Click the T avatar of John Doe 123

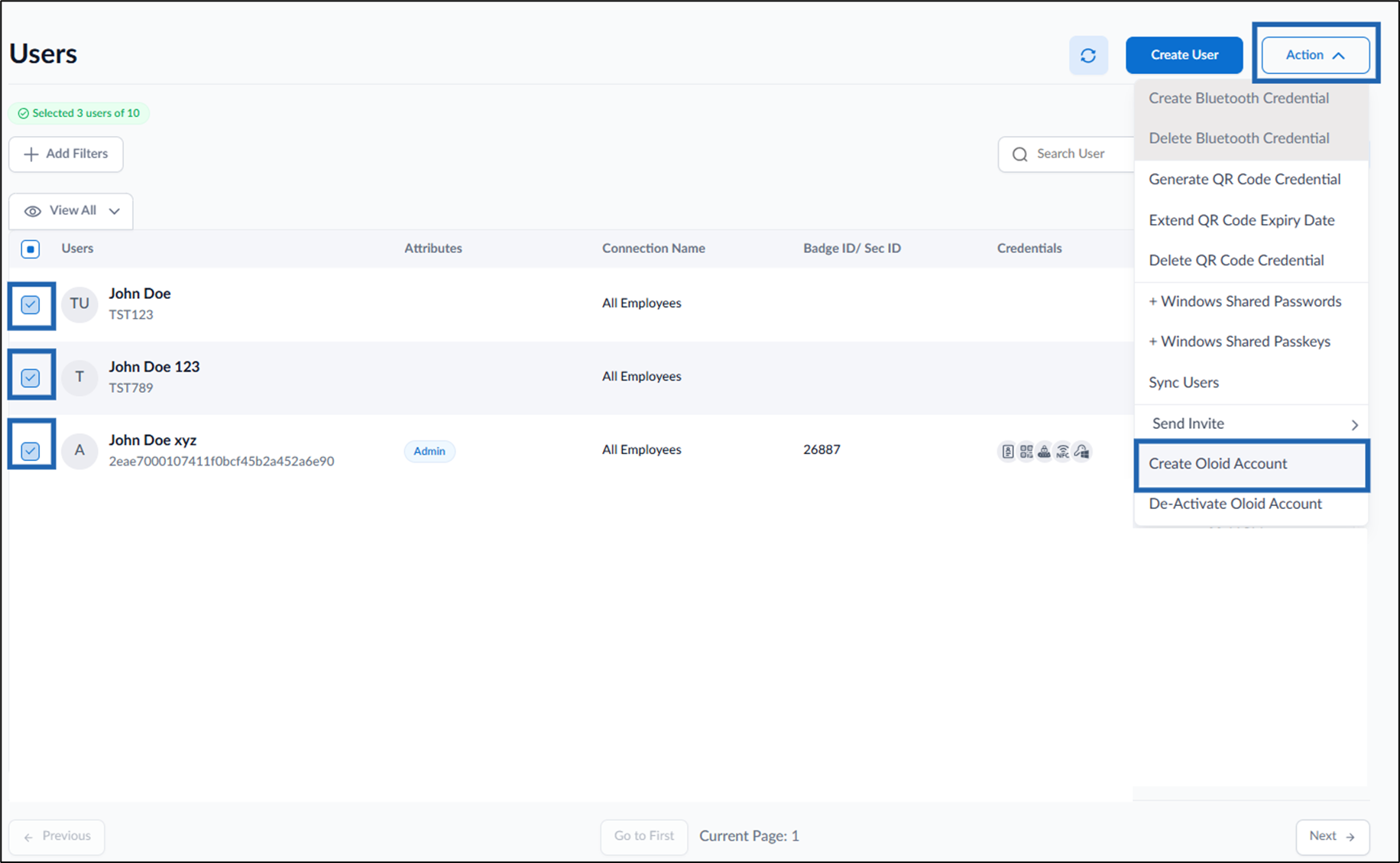[x=79, y=377]
